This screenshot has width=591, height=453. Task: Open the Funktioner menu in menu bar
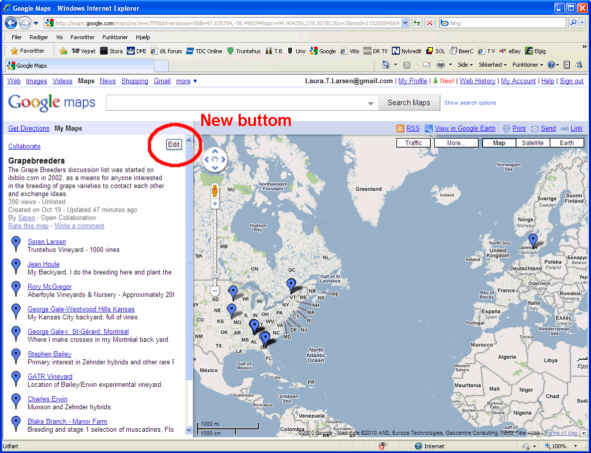point(115,37)
